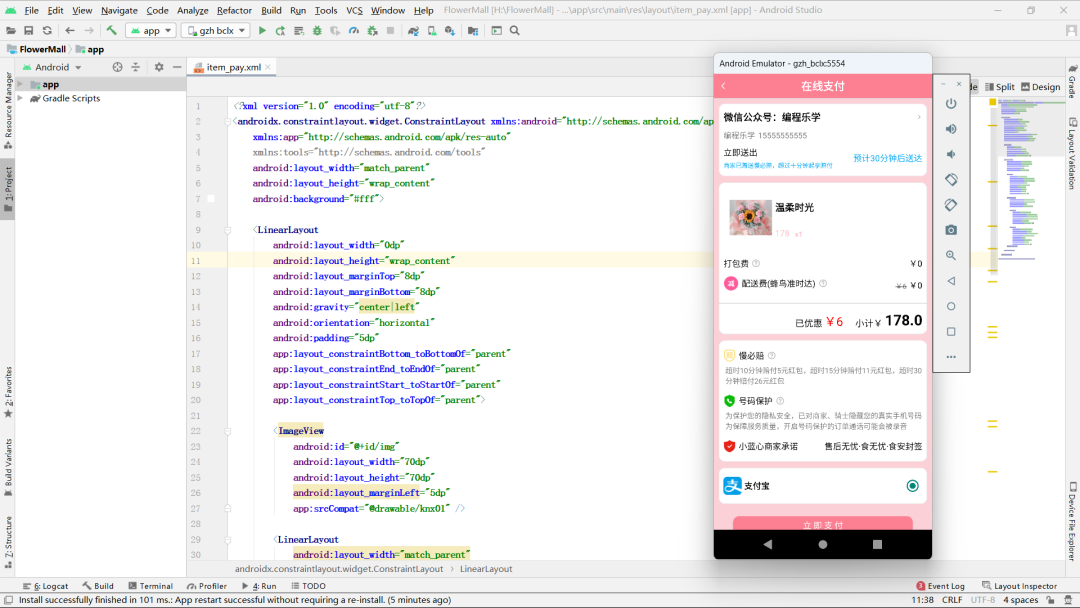1080x608 pixels.
Task: Click emulator volume down icon
Action: [951, 154]
